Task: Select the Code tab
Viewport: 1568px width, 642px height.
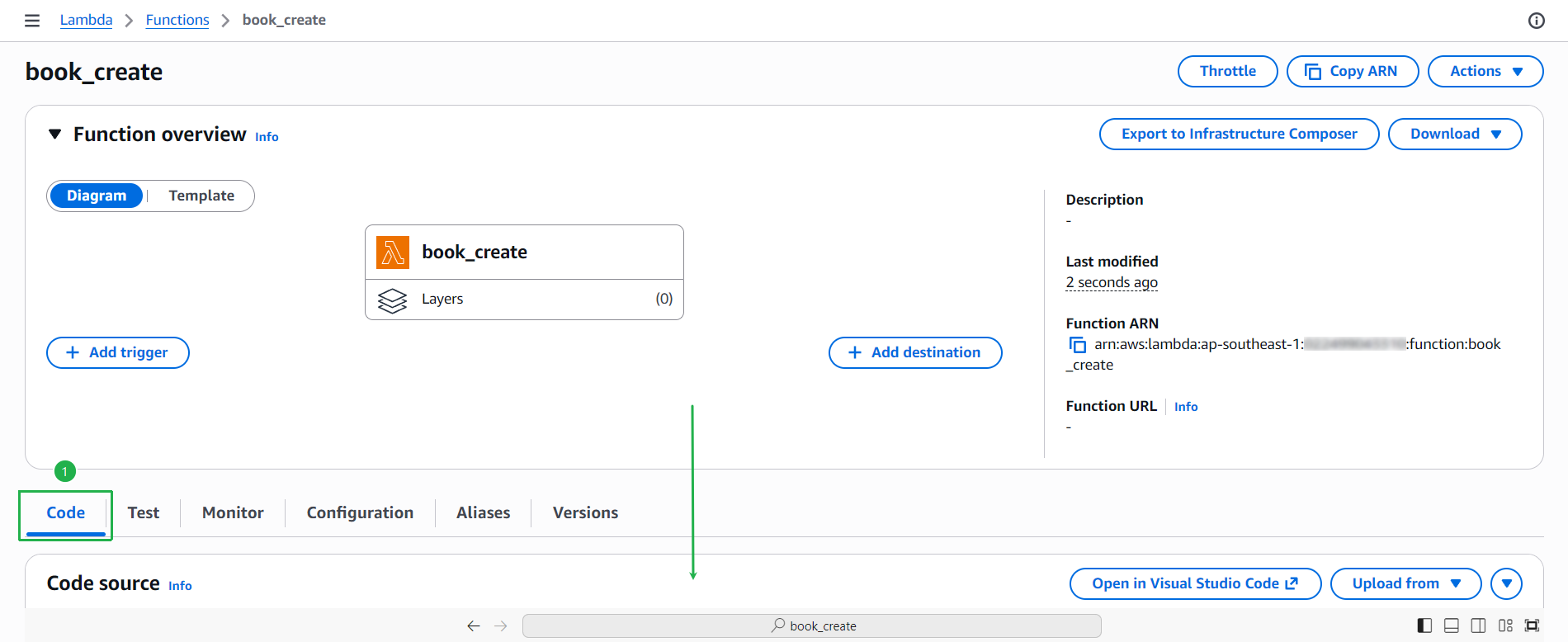Action: tap(66, 512)
